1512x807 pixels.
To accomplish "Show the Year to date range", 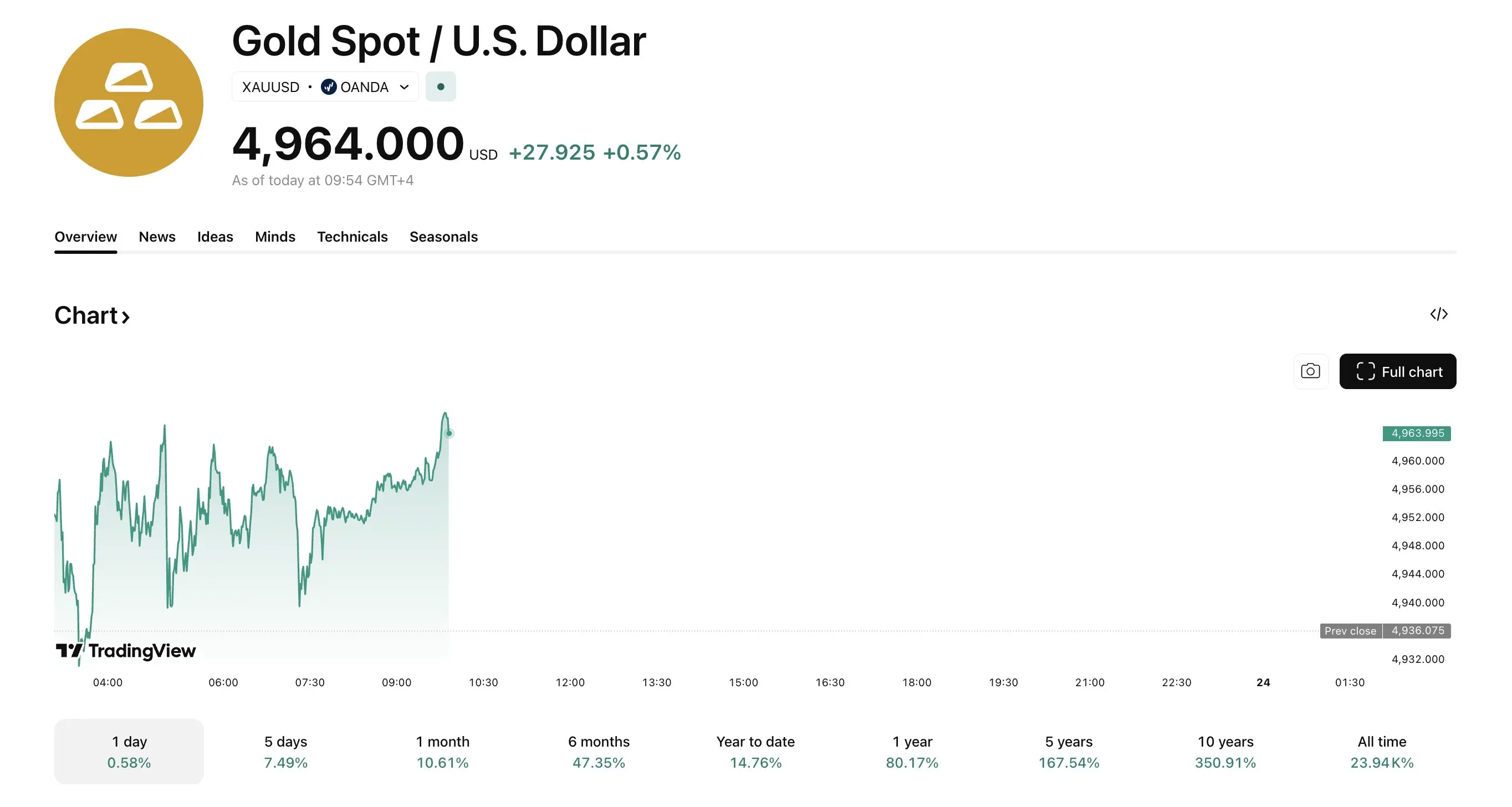I will tap(755, 751).
